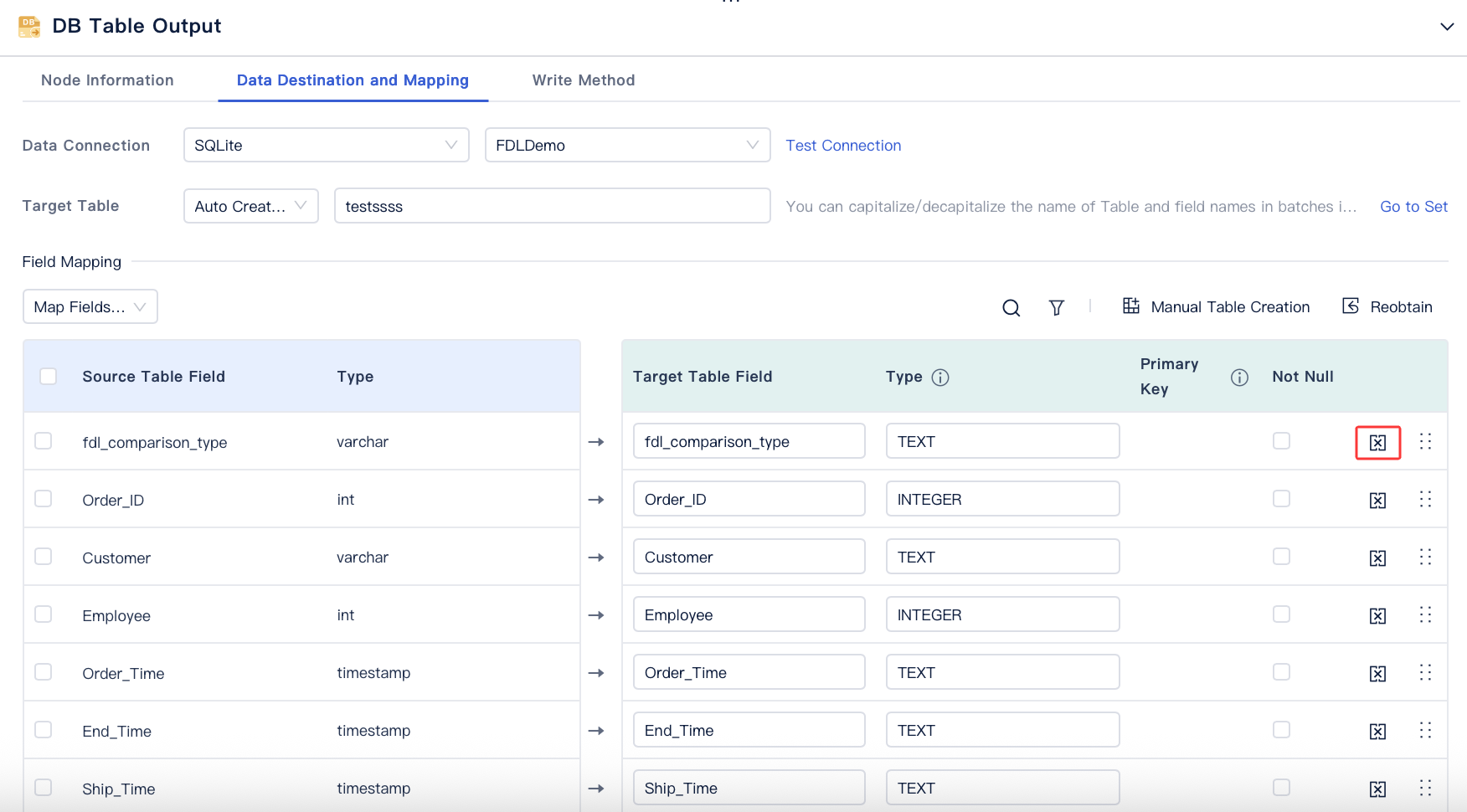Enable Not Null for End_Time field
The height and width of the screenshot is (812, 1467).
pyautogui.click(x=1281, y=729)
